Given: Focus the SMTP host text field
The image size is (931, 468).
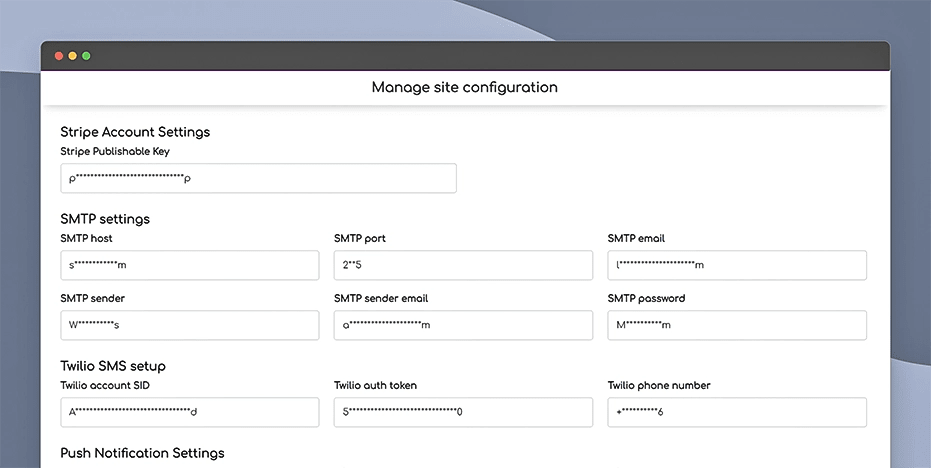Looking at the screenshot, I should coord(190,265).
